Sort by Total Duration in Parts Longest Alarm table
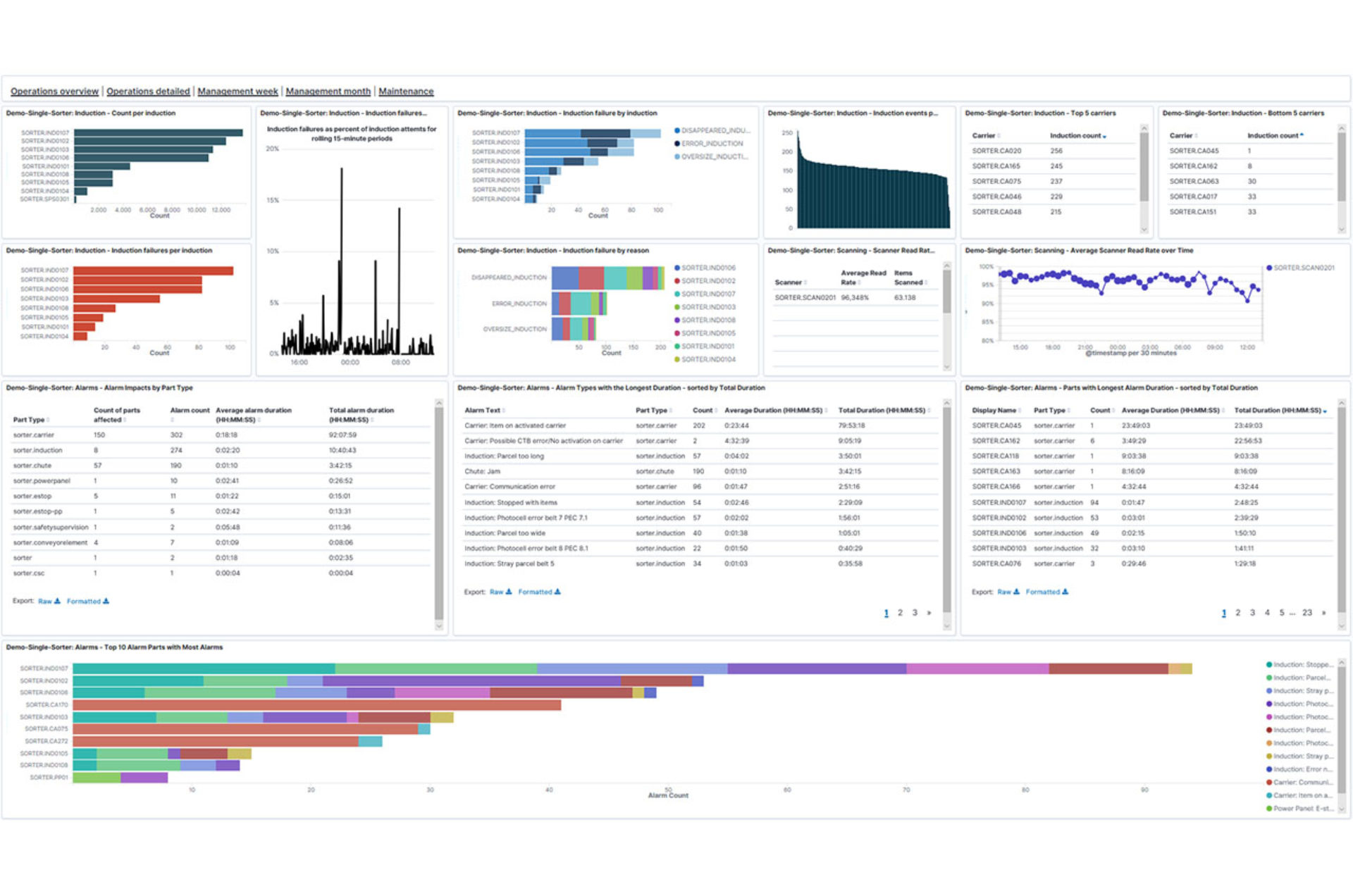This screenshot has width=1353, height=896. click(x=1280, y=410)
